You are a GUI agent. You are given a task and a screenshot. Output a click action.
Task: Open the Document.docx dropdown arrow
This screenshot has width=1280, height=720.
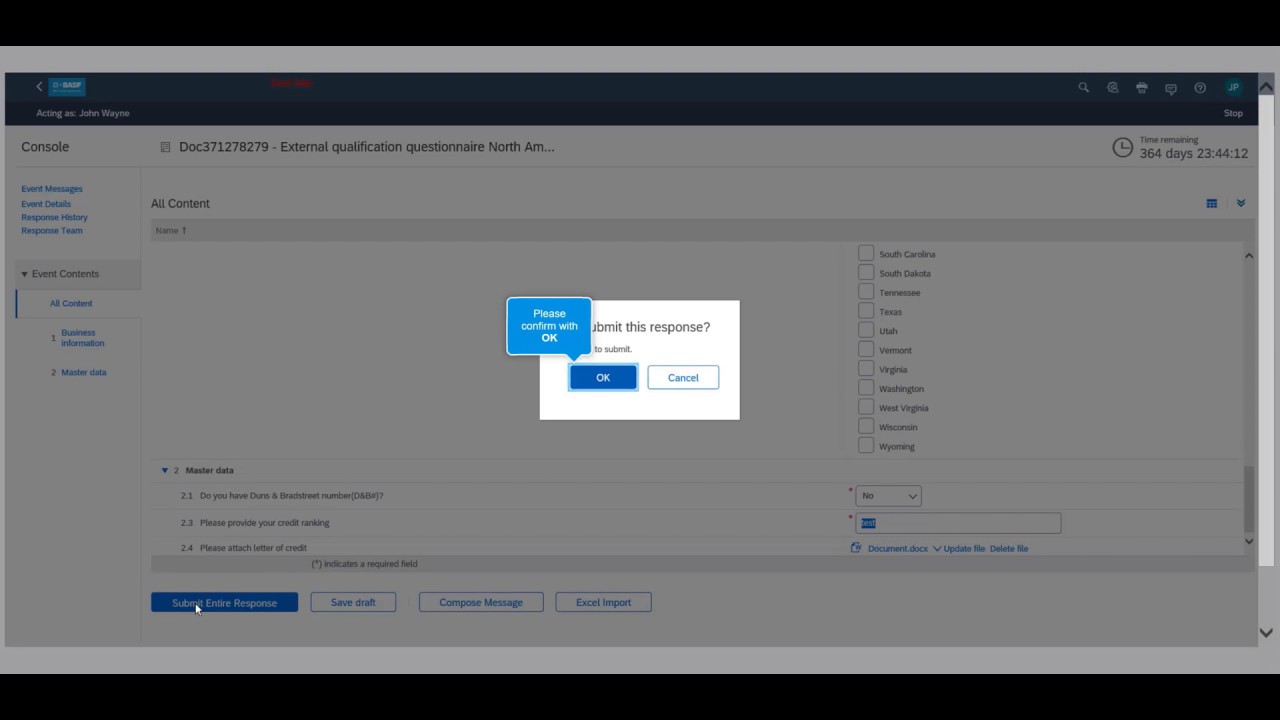point(937,548)
